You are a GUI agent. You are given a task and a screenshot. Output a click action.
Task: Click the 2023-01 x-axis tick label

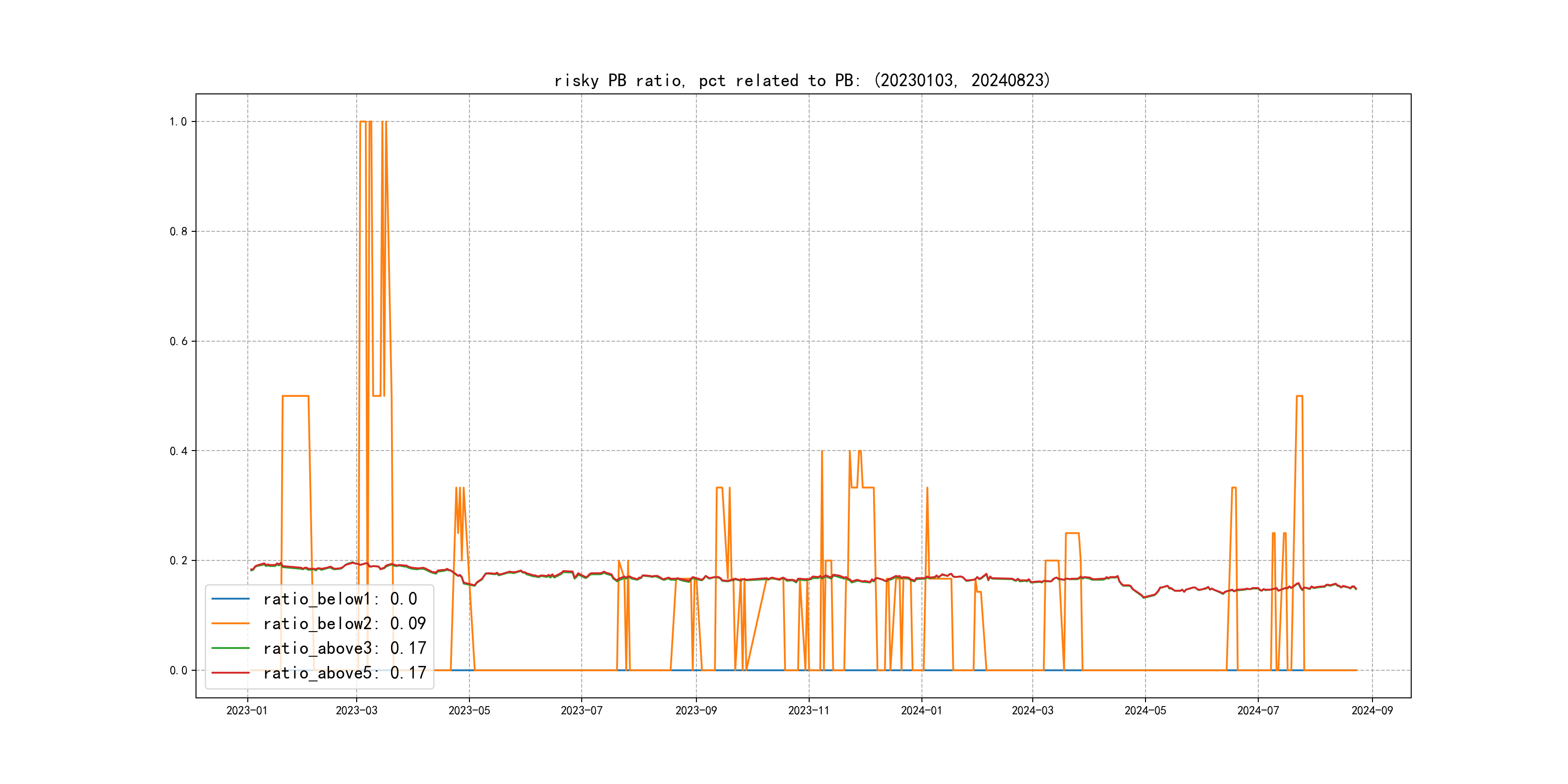tap(246, 711)
